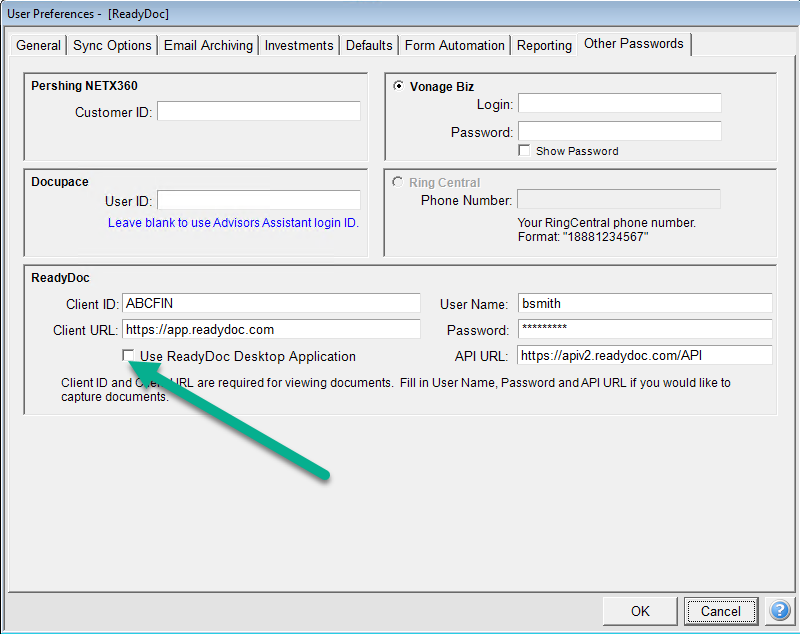Select the Other Passwords tab
800x634 pixels.
634,44
